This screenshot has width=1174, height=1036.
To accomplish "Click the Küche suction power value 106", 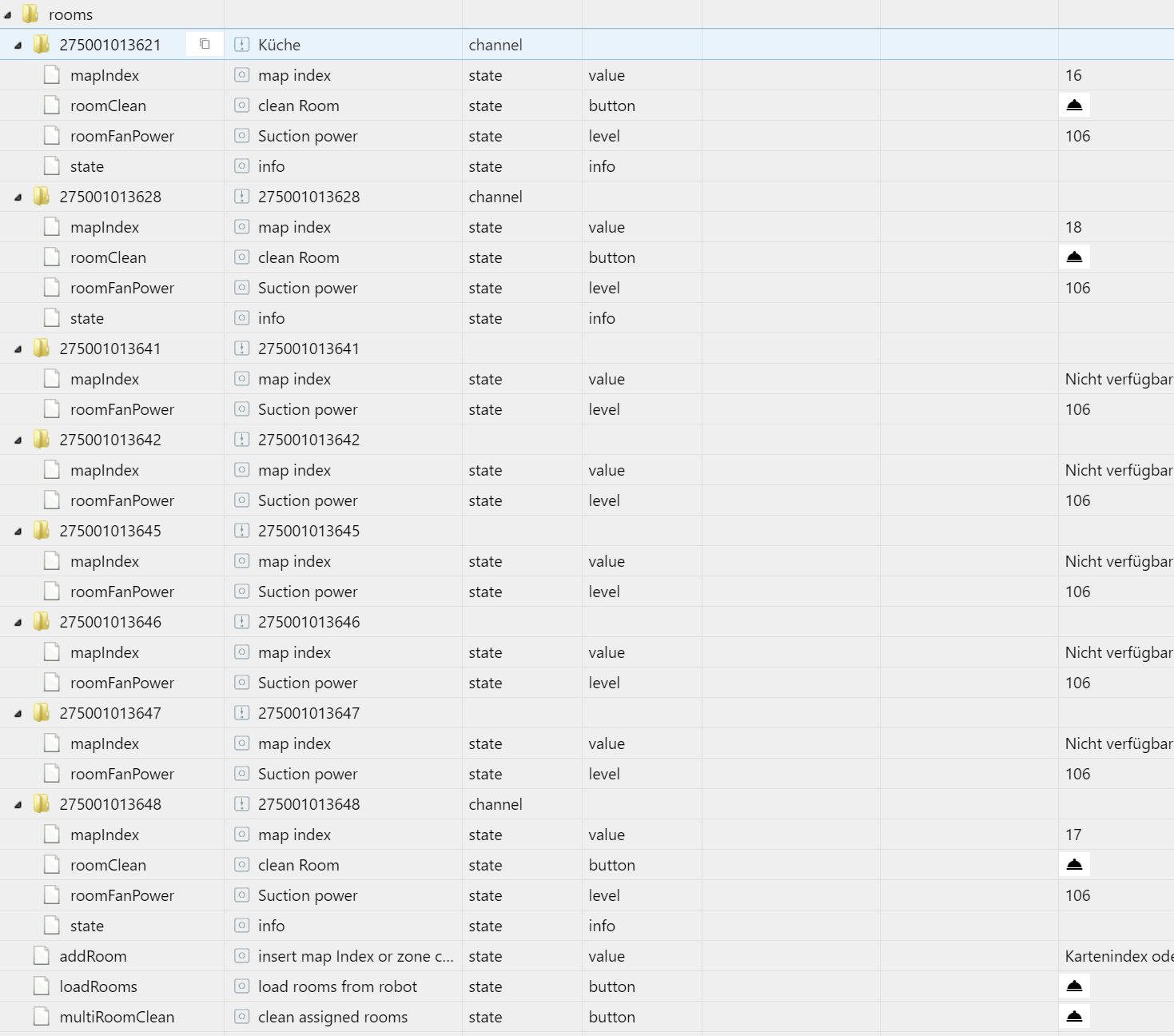I will pyautogui.click(x=1077, y=136).
